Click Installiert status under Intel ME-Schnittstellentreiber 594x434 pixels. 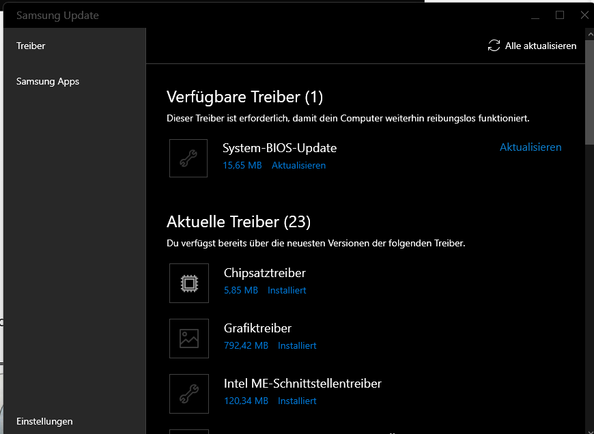coord(297,401)
